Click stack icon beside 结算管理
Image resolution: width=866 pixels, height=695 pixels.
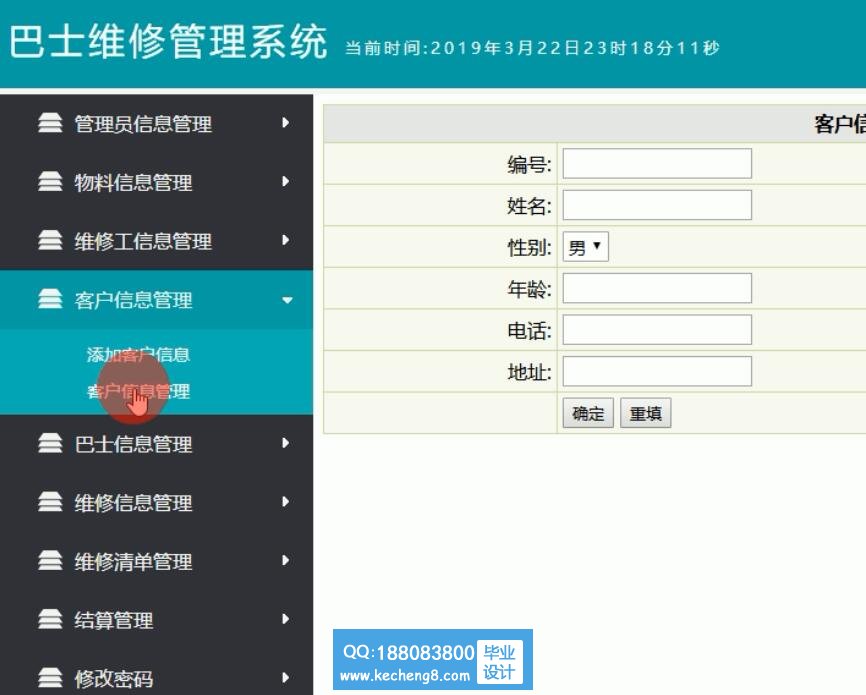tap(50, 619)
